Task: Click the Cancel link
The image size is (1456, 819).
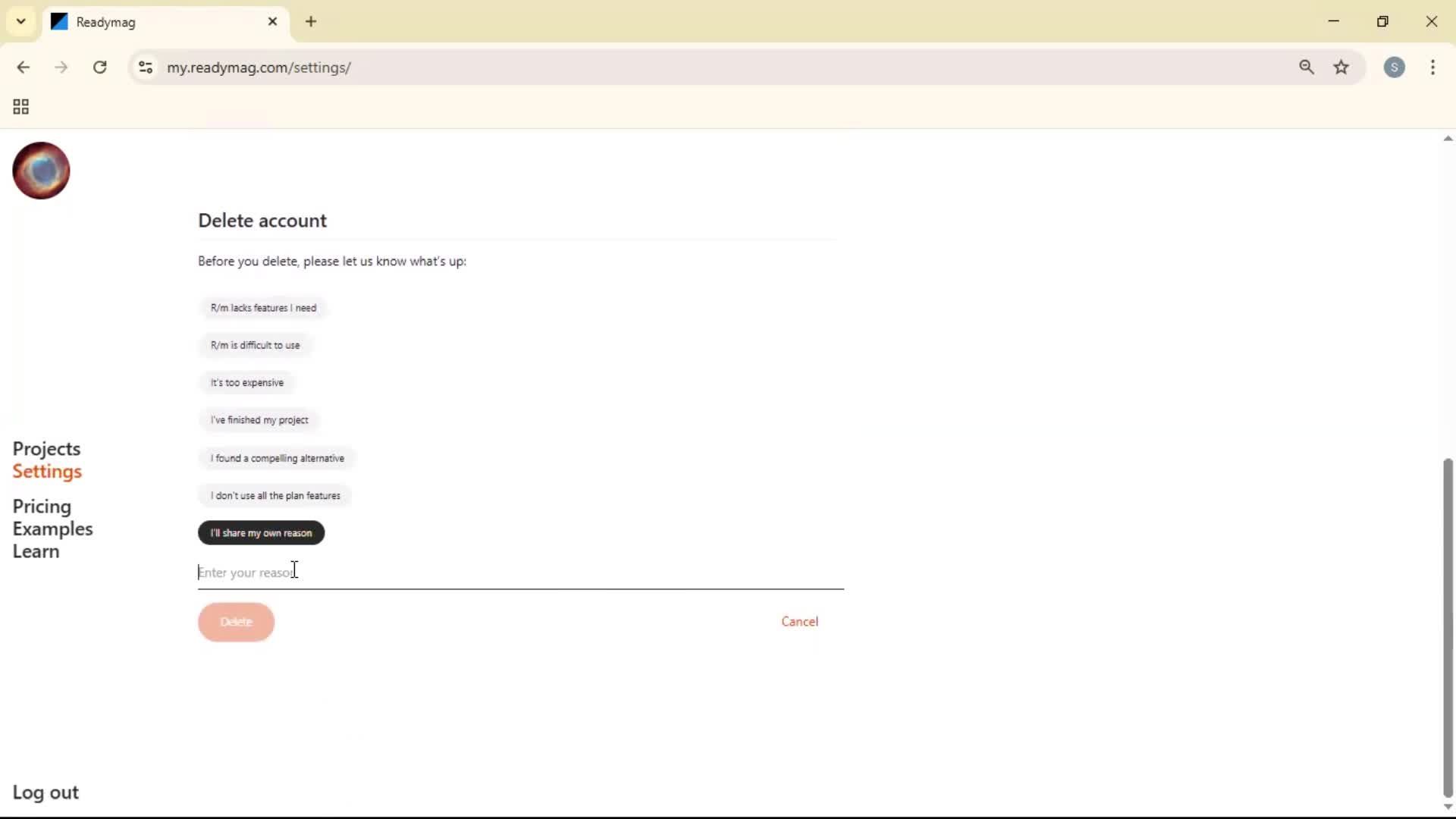Action: point(799,622)
